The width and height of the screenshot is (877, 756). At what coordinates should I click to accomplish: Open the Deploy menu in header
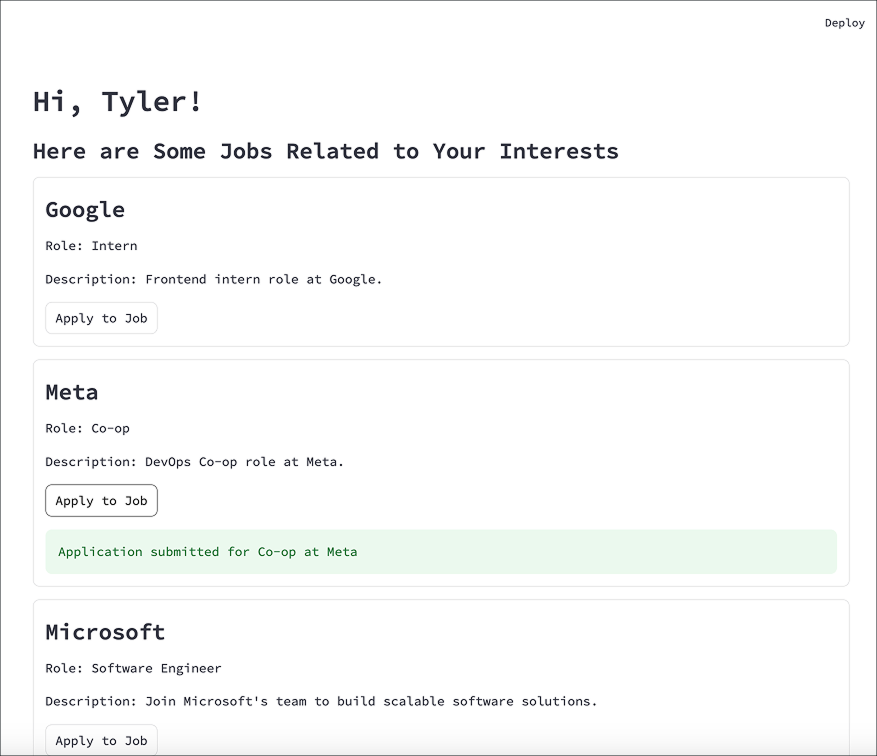845,23
